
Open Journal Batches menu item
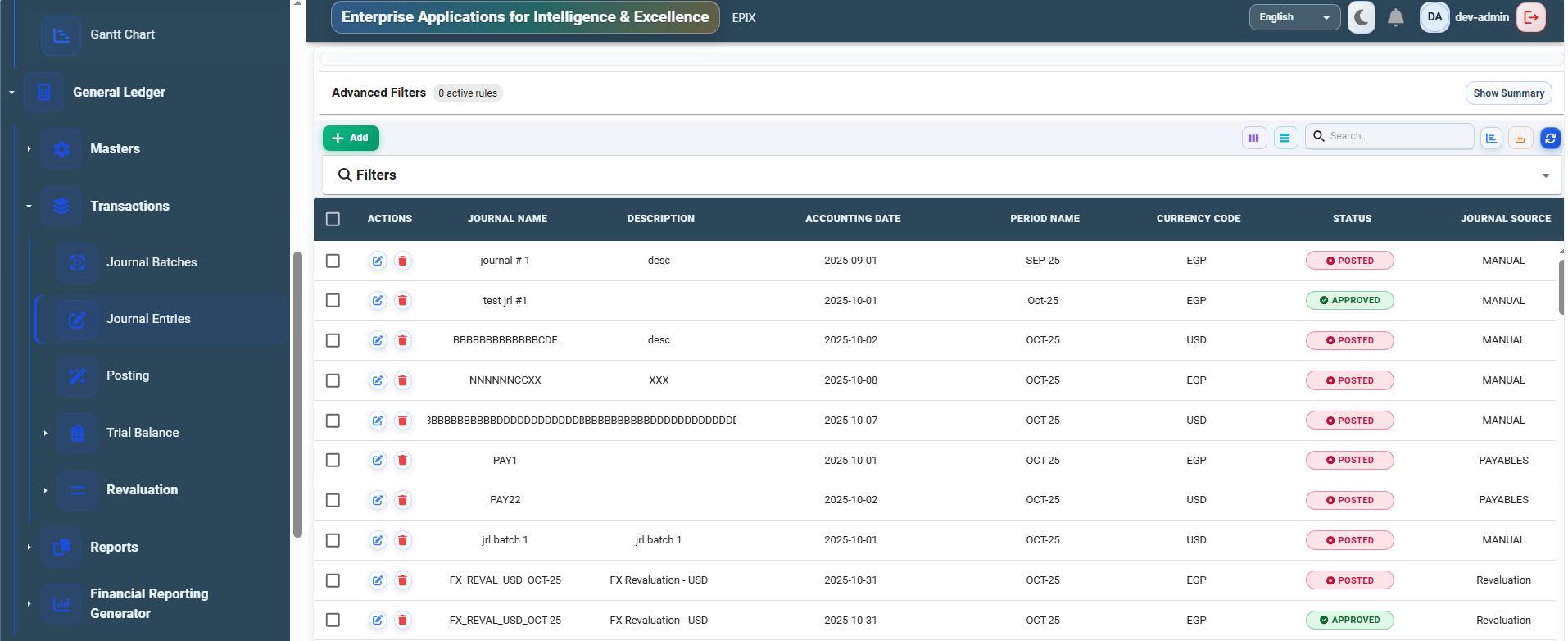152,262
